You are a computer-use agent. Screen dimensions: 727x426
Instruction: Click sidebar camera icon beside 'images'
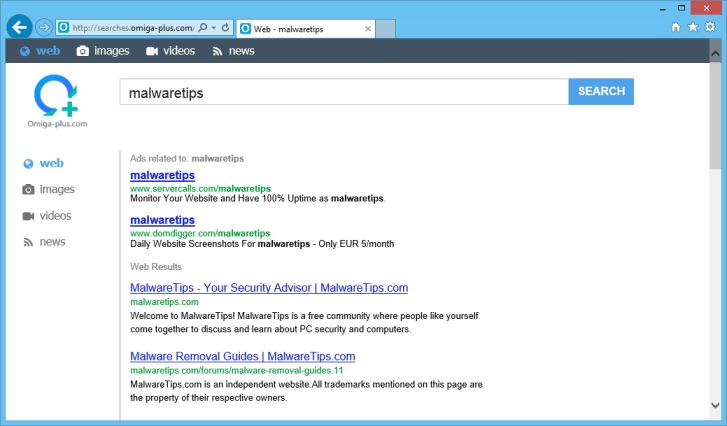pos(28,190)
